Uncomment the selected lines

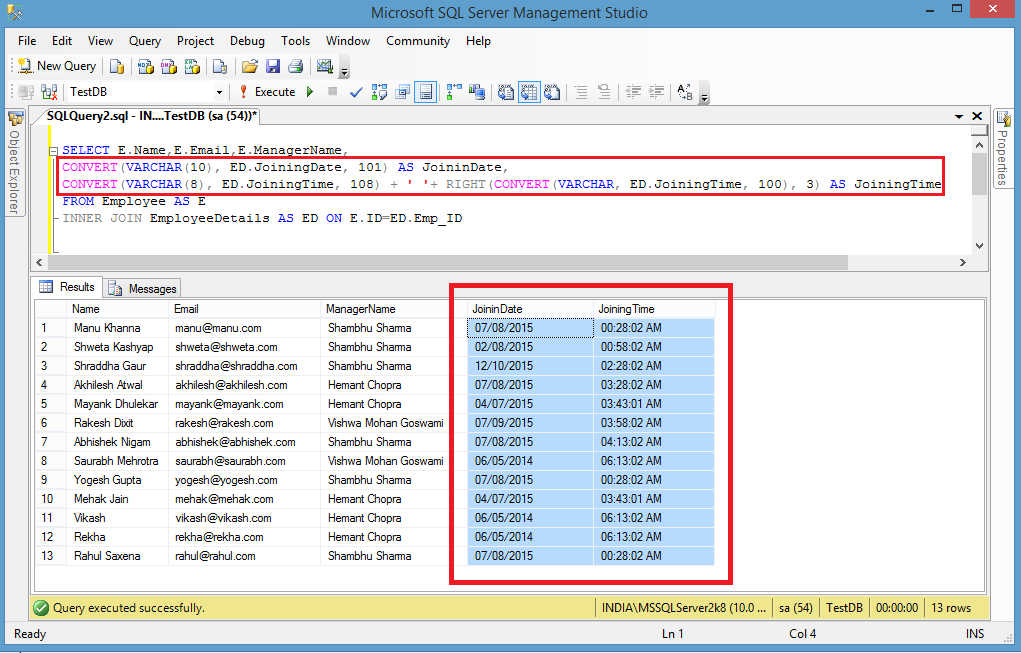click(x=604, y=92)
